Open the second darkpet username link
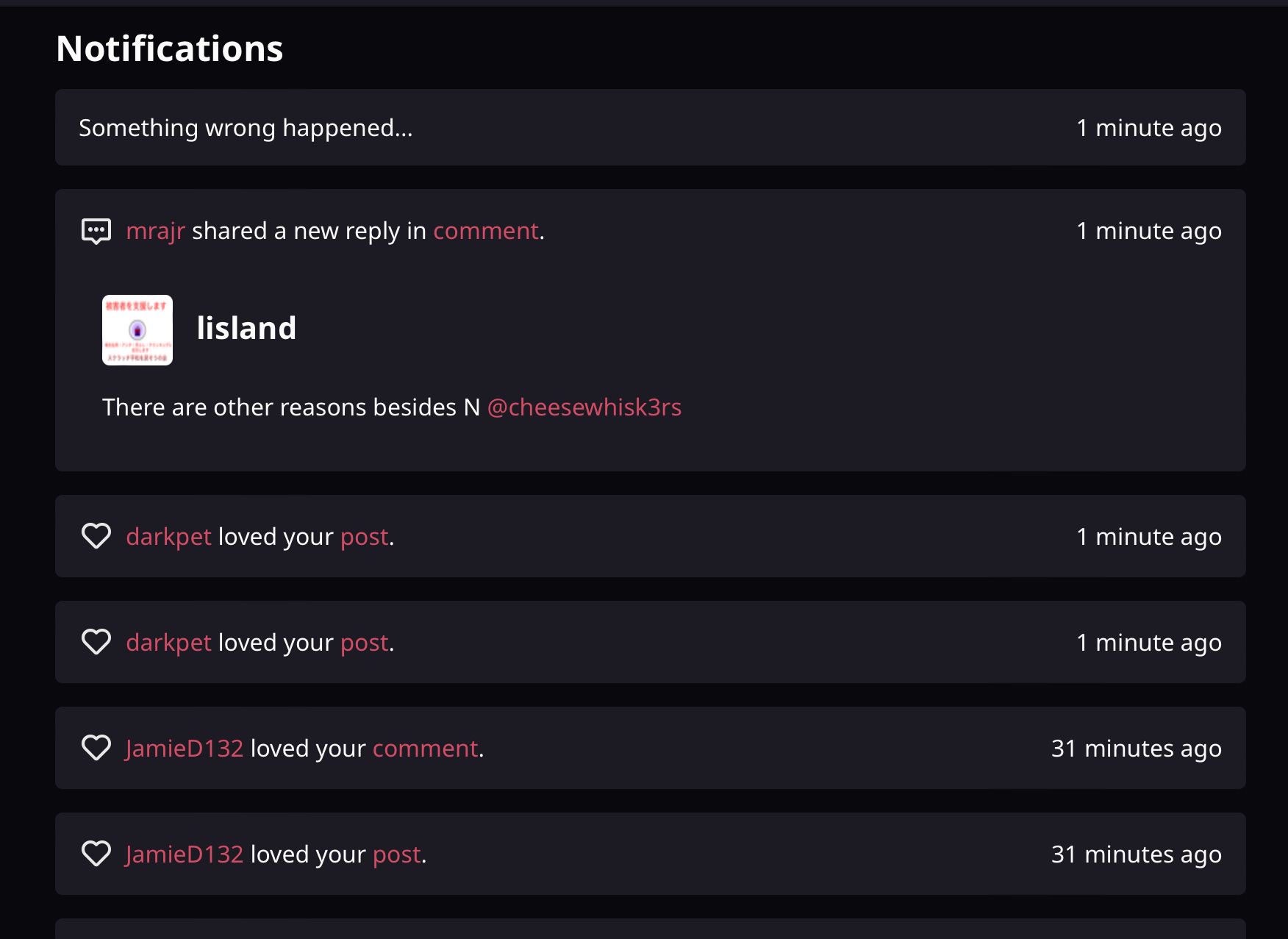This screenshot has width=1288, height=939. (x=168, y=643)
